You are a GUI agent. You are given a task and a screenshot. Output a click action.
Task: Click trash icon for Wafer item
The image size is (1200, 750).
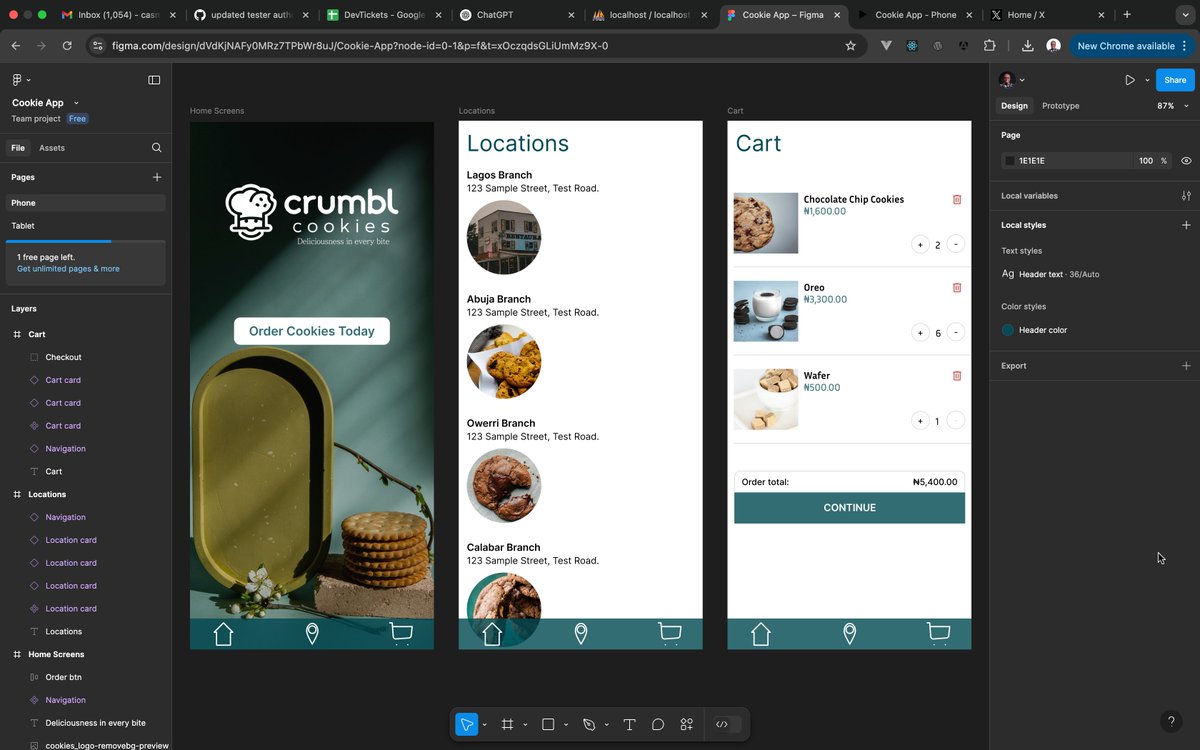(x=957, y=375)
